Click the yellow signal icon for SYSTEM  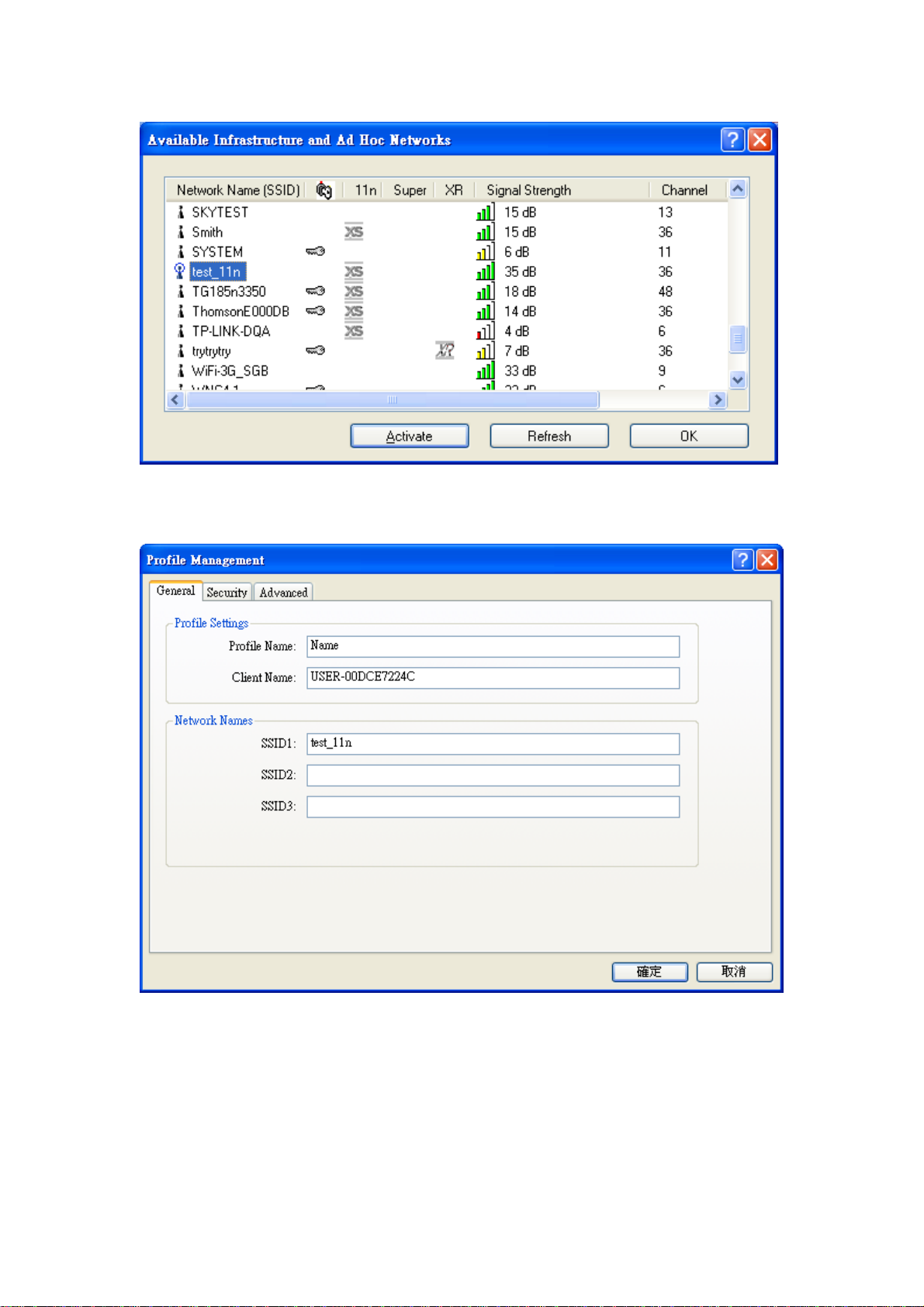[486, 251]
